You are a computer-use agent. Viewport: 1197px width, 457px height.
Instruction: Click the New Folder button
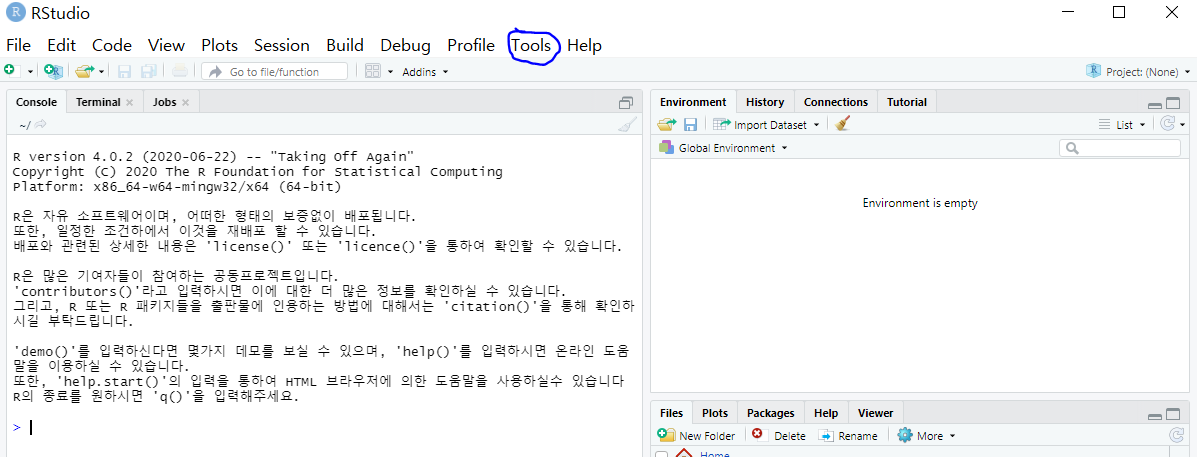click(696, 436)
